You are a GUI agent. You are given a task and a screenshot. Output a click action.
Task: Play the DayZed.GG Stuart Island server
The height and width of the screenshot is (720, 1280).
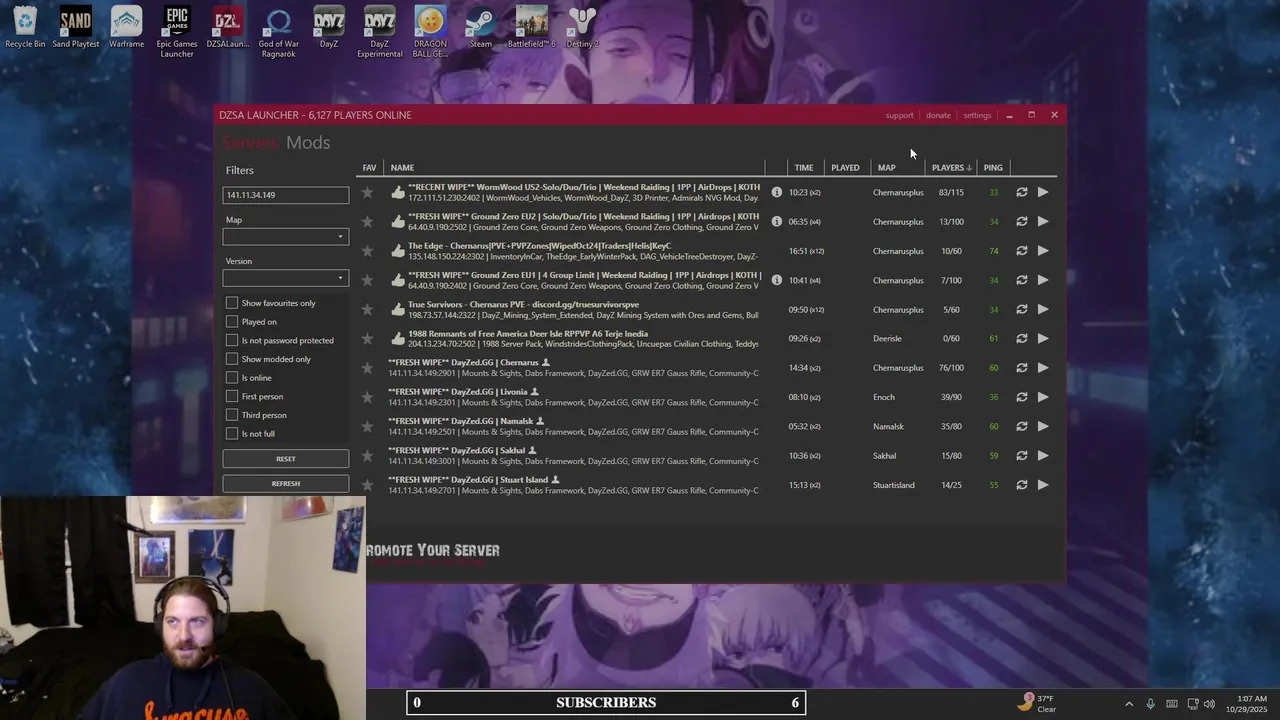[x=1043, y=485]
